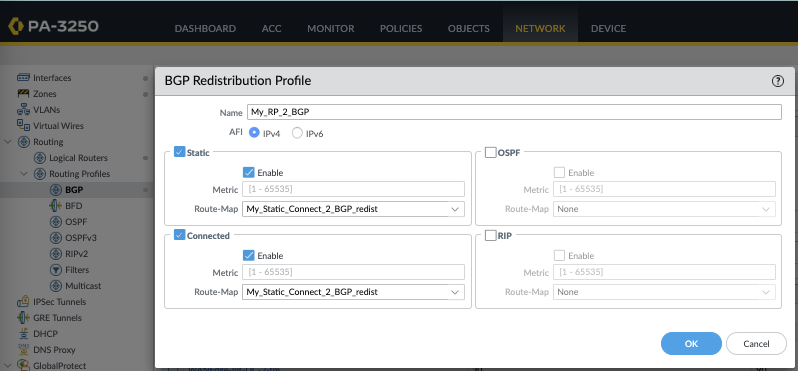Go to the OBJECTS tab
Screen dimensions: 798x371
469,28
